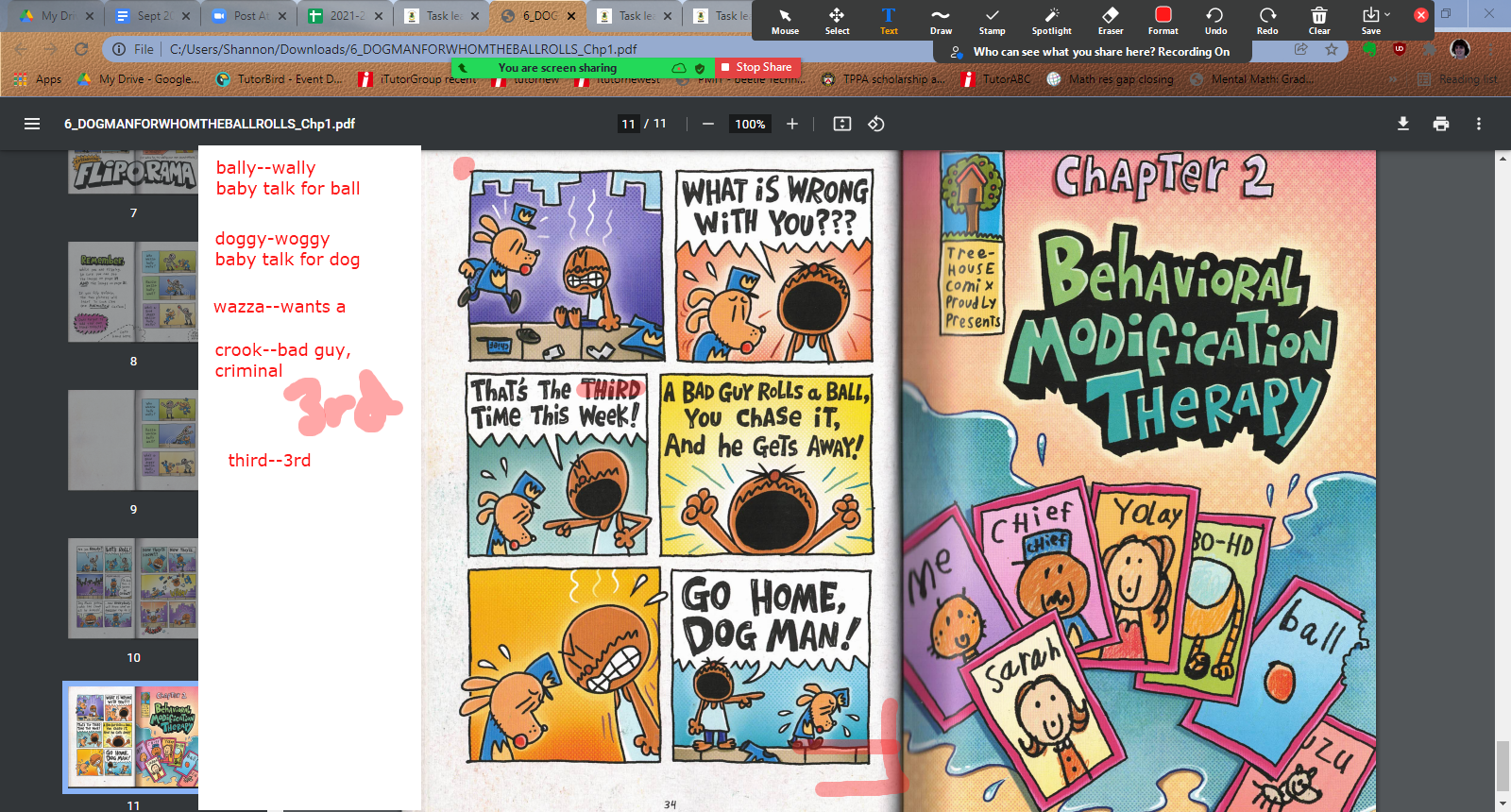
Task: Switch to the 2021-2 spreadsheet tab
Action: tap(346, 15)
